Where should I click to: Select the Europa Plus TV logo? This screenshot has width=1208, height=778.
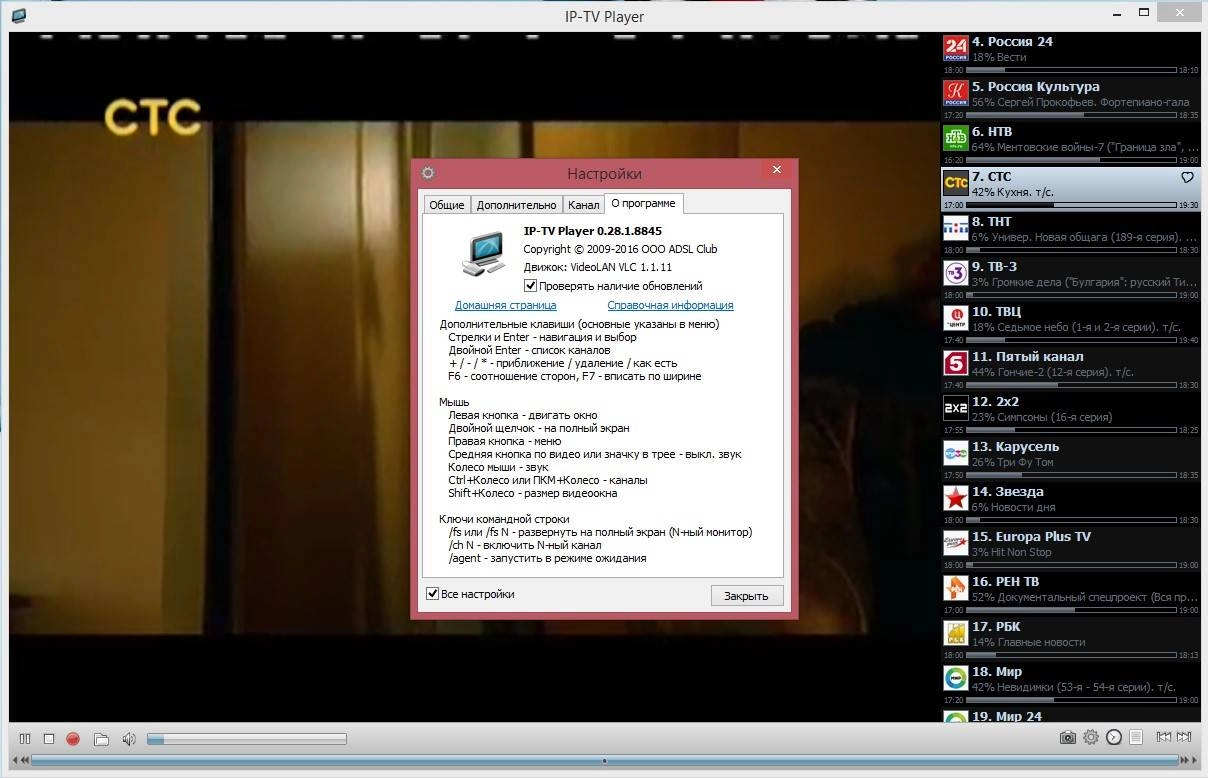956,543
